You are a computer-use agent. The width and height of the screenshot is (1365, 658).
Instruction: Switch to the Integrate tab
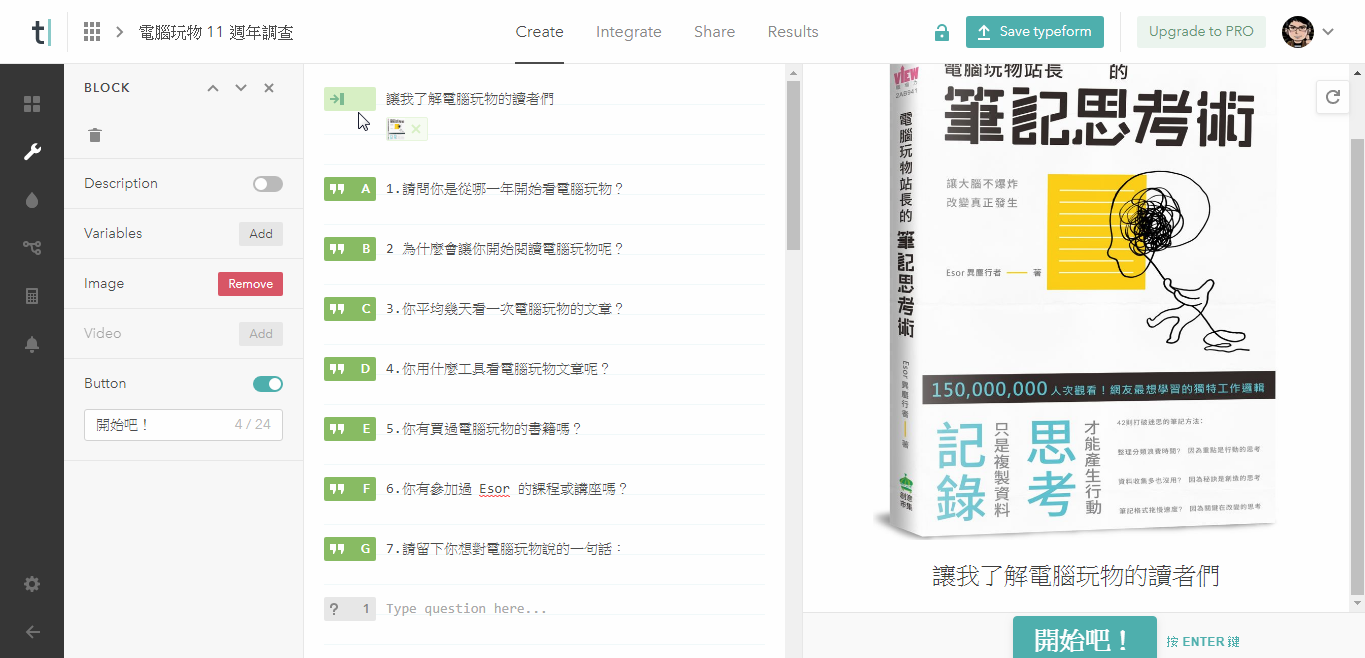pyautogui.click(x=629, y=32)
